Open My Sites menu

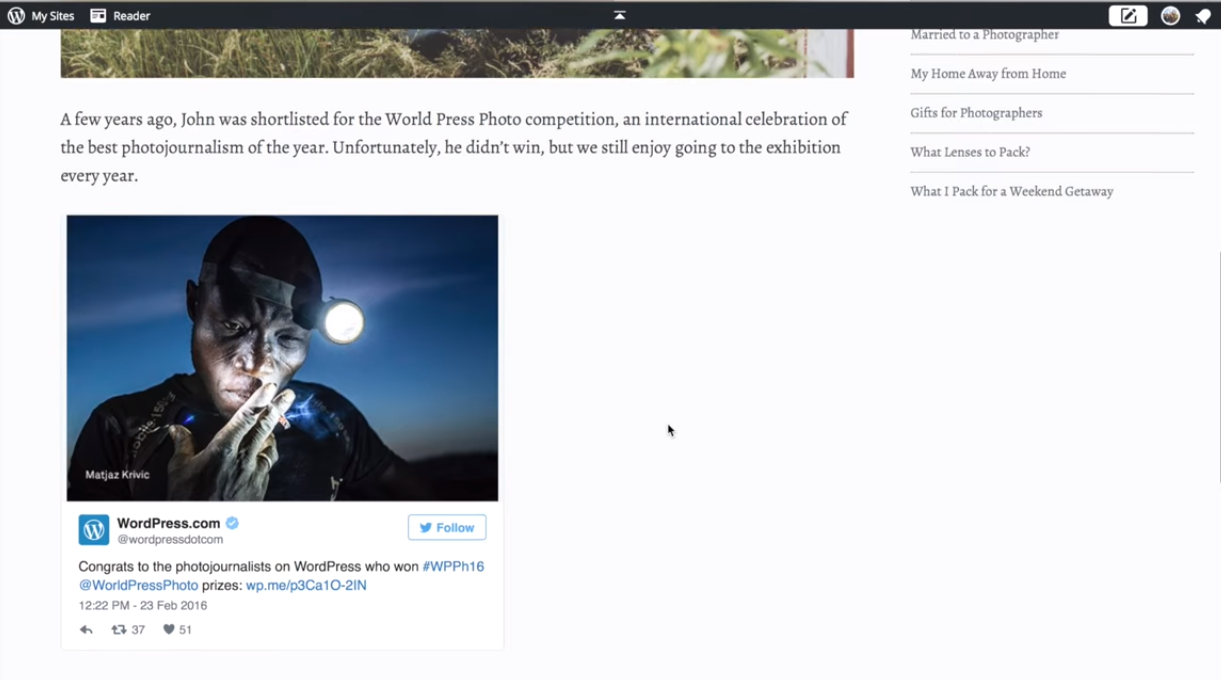pyautogui.click(x=52, y=16)
